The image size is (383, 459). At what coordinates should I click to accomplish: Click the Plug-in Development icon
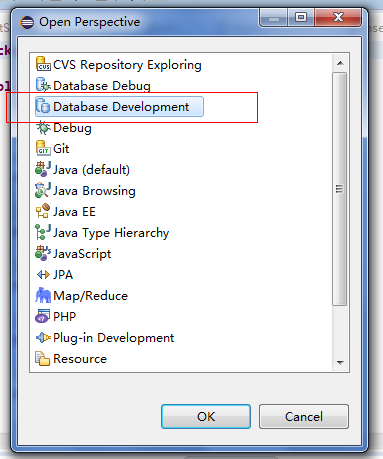coord(43,337)
